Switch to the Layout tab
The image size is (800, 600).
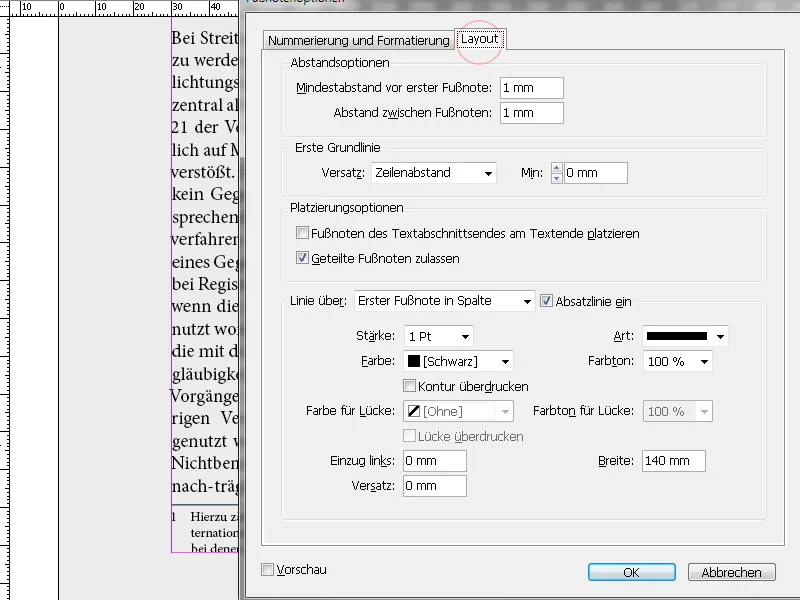480,39
